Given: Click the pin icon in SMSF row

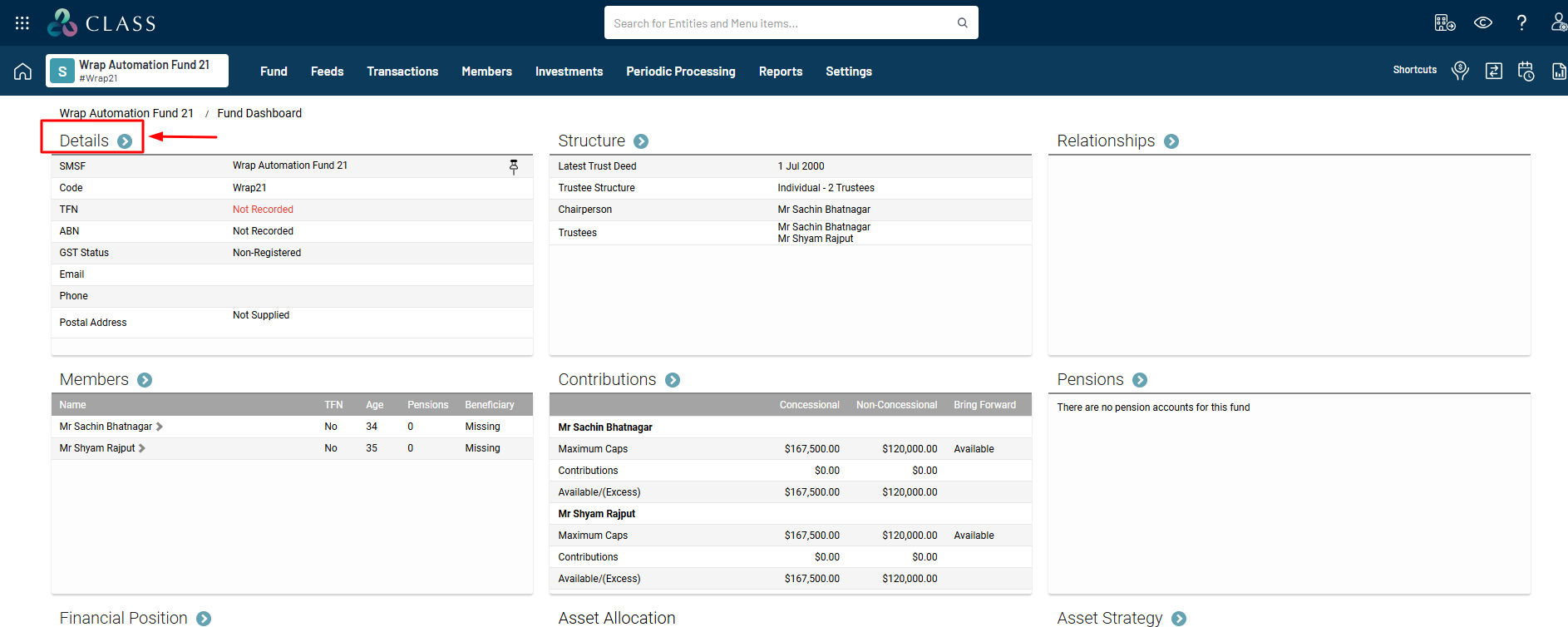Looking at the screenshot, I should tap(514, 167).
